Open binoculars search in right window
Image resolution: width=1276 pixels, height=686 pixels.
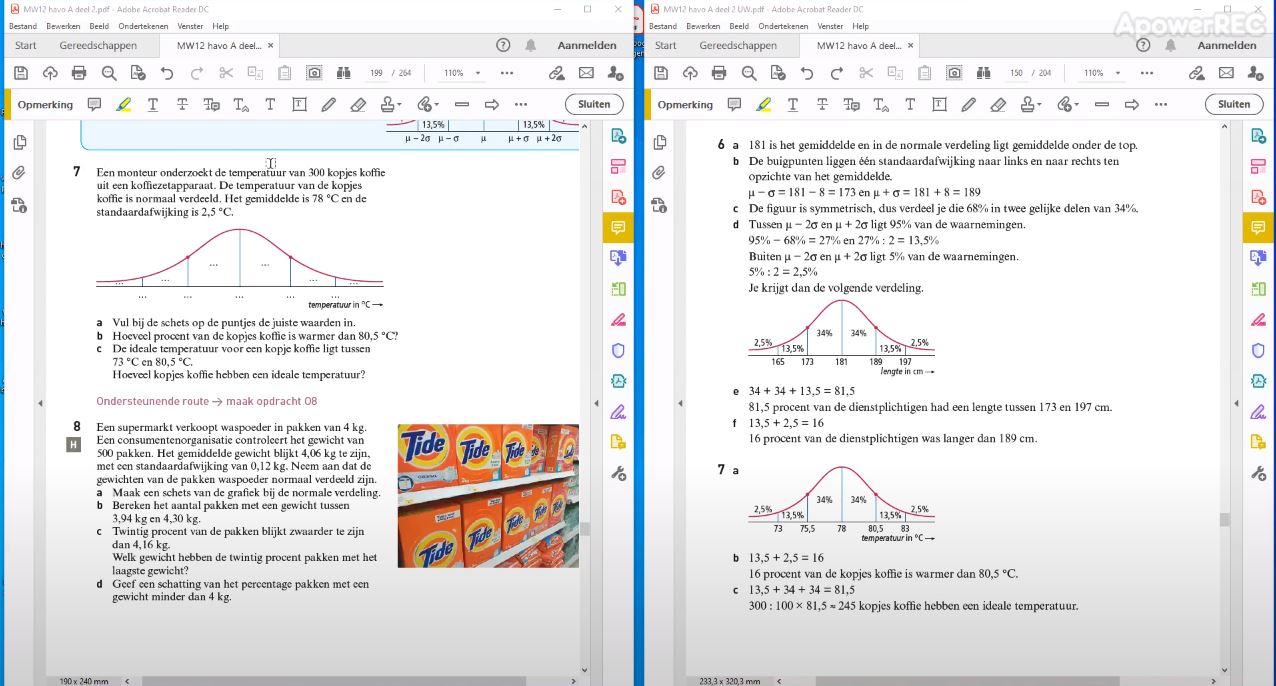[x=984, y=73]
